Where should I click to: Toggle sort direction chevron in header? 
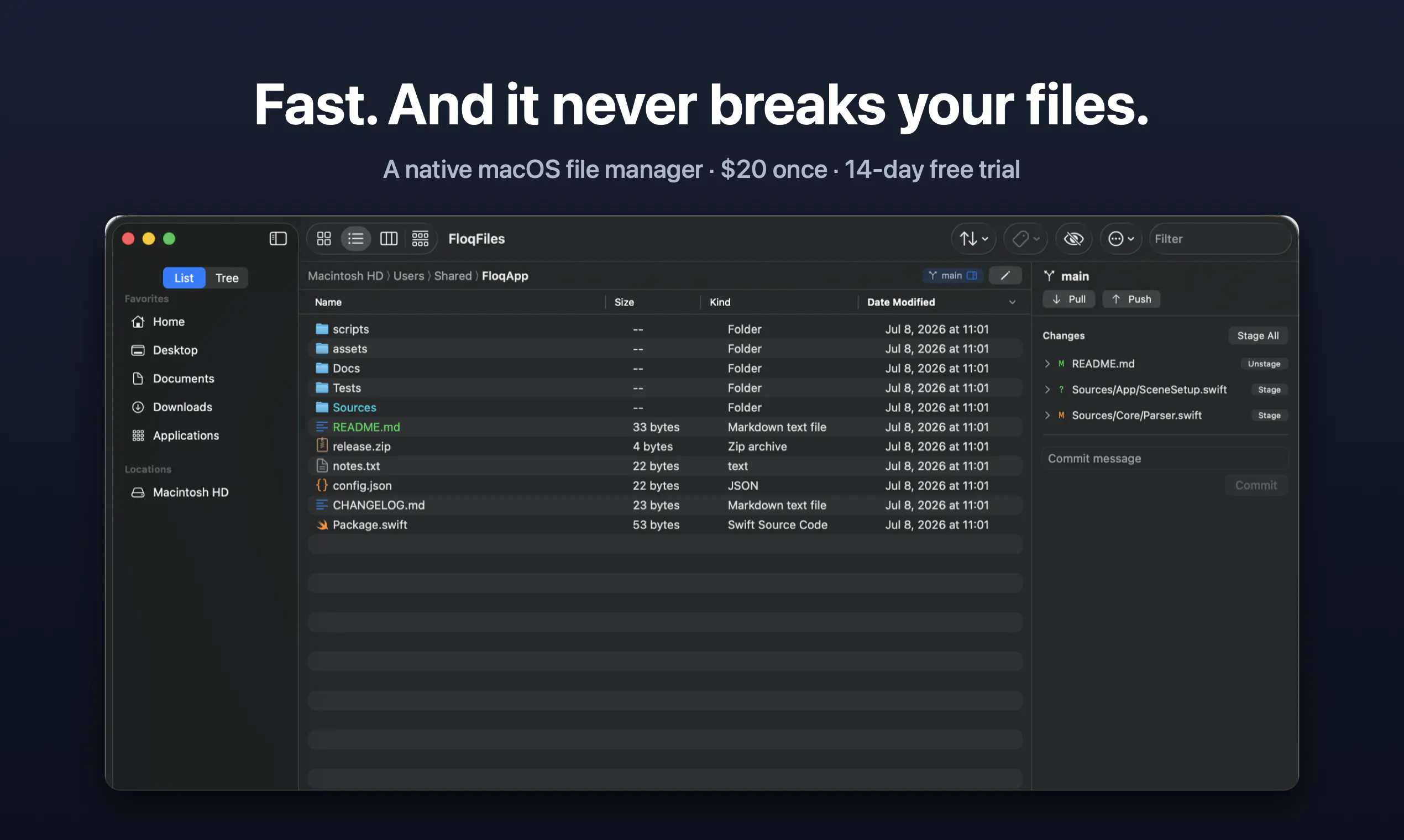pos(1012,302)
